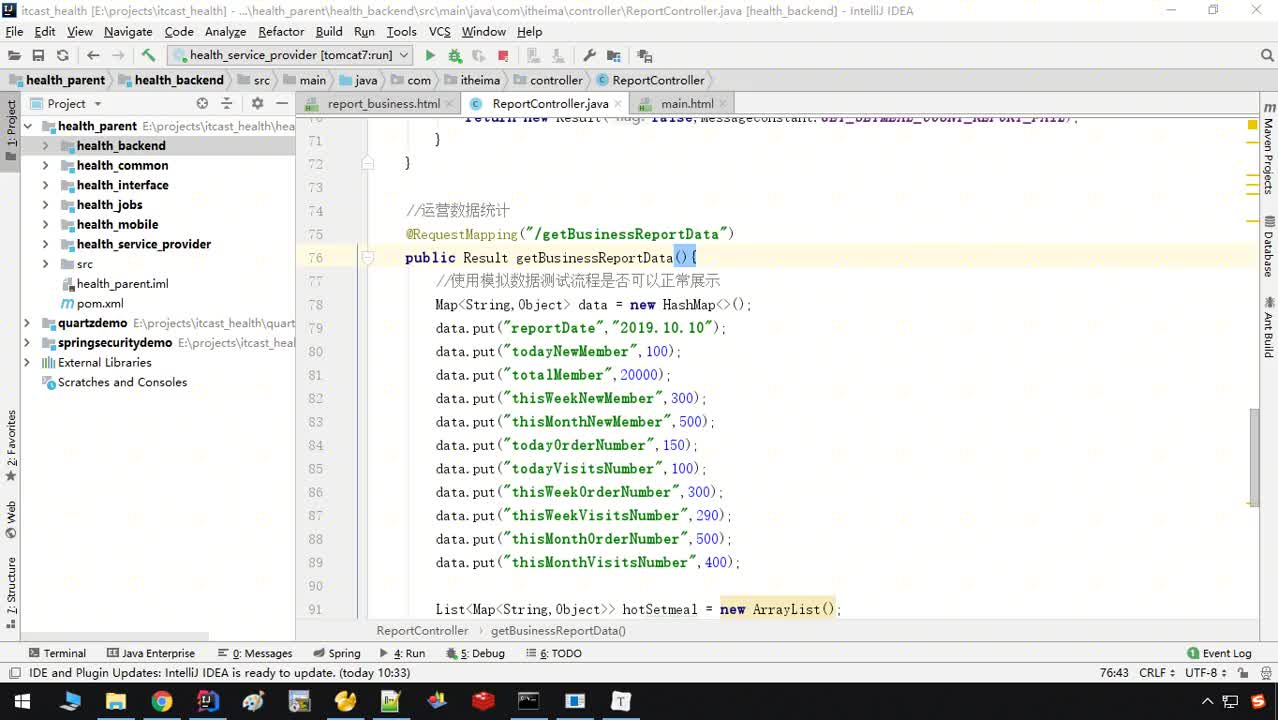The image size is (1278, 720).
Task: Collapse all in the Project panel
Action: click(227, 103)
